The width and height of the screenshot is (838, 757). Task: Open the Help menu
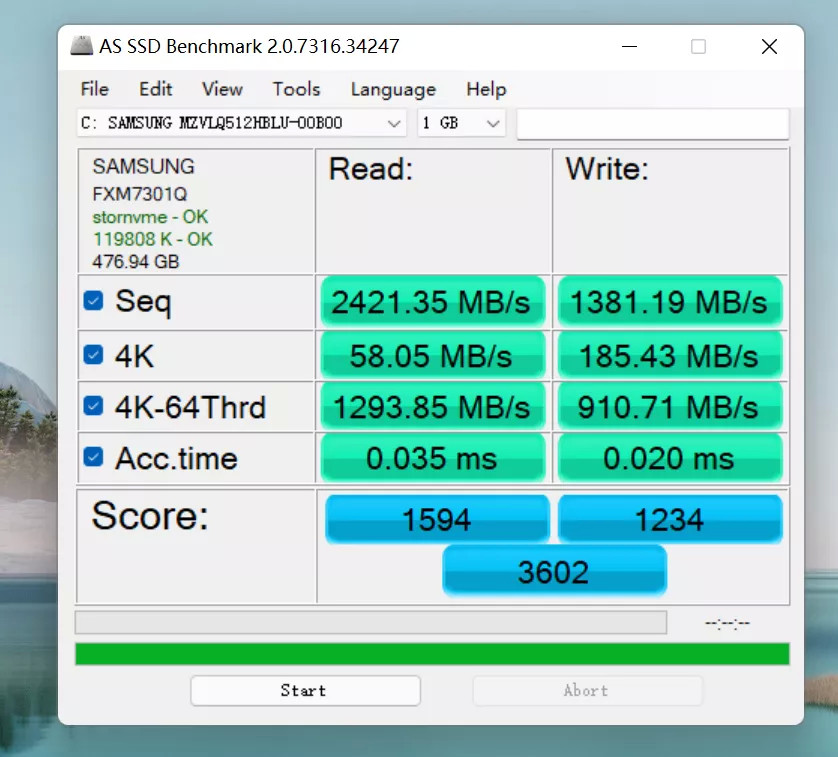click(486, 89)
